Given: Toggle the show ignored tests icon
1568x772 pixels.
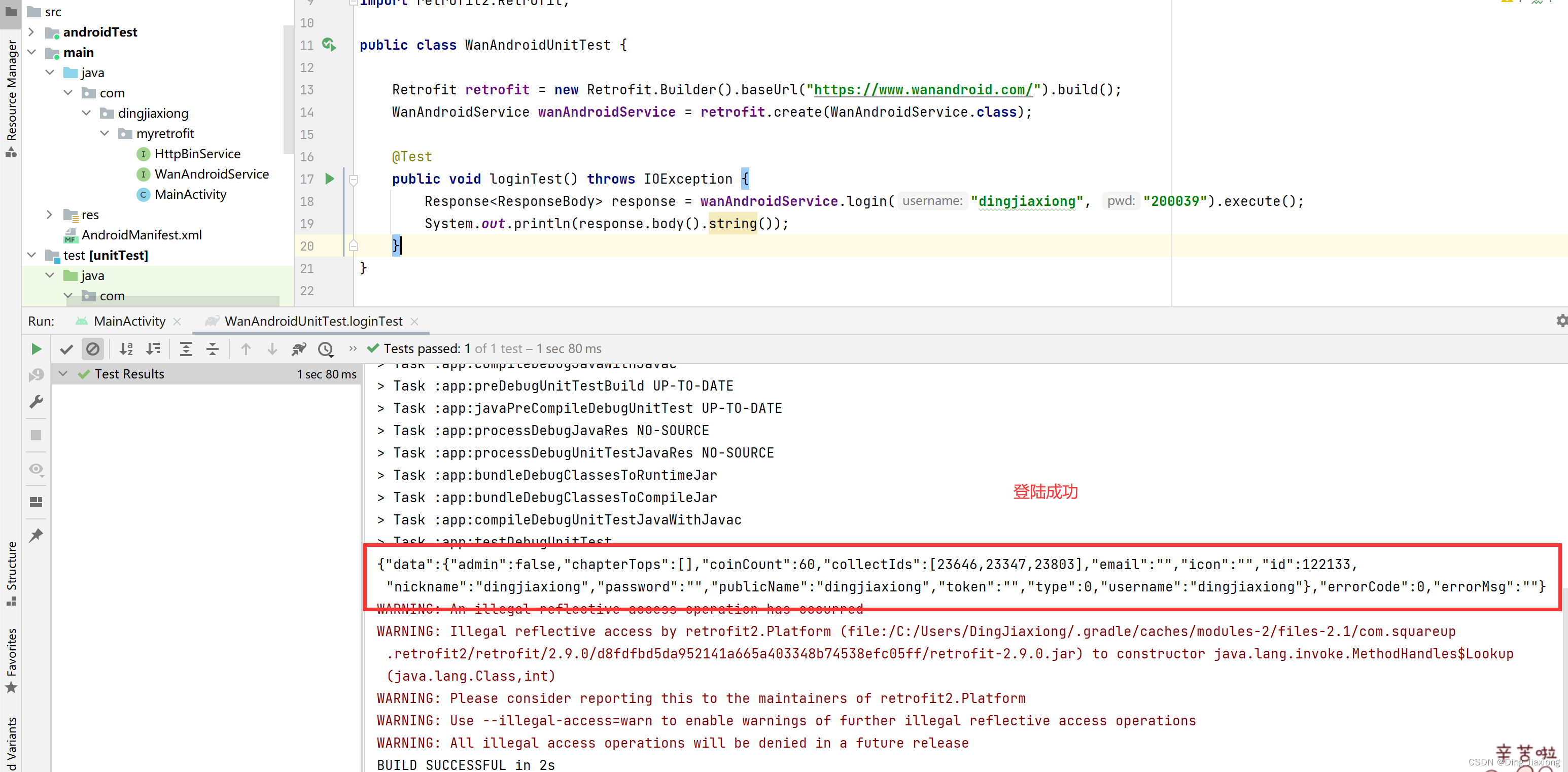Looking at the screenshot, I should 92,349.
